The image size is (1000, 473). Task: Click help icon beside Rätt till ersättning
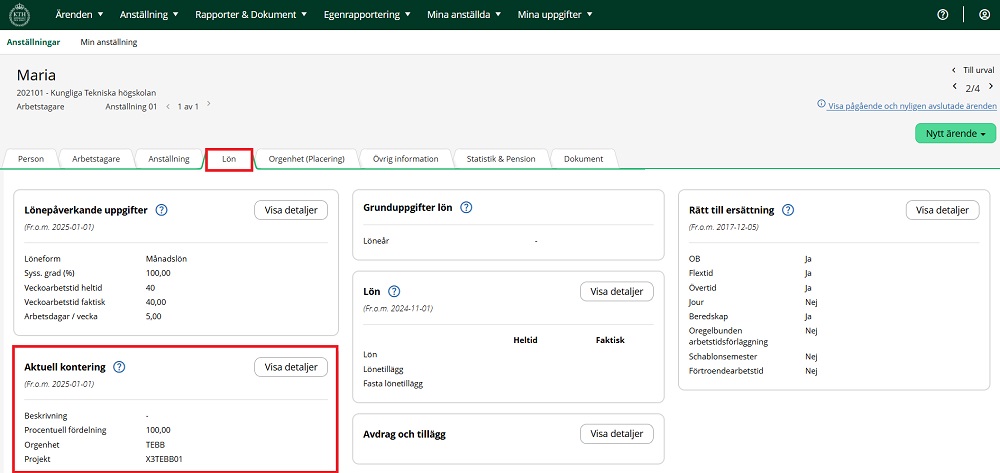coord(788,210)
